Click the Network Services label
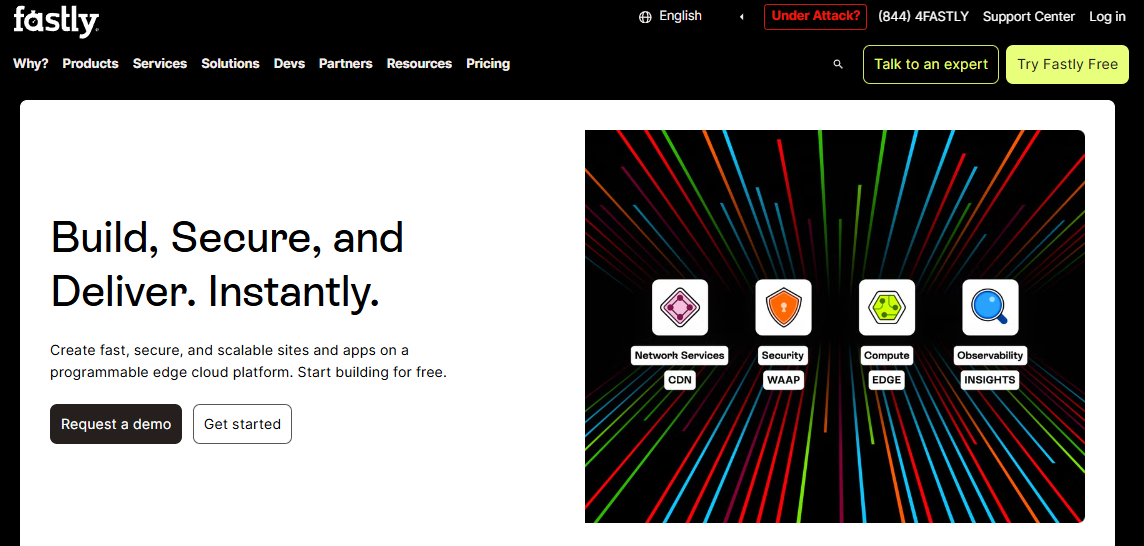The width and height of the screenshot is (1144, 546). click(x=679, y=355)
